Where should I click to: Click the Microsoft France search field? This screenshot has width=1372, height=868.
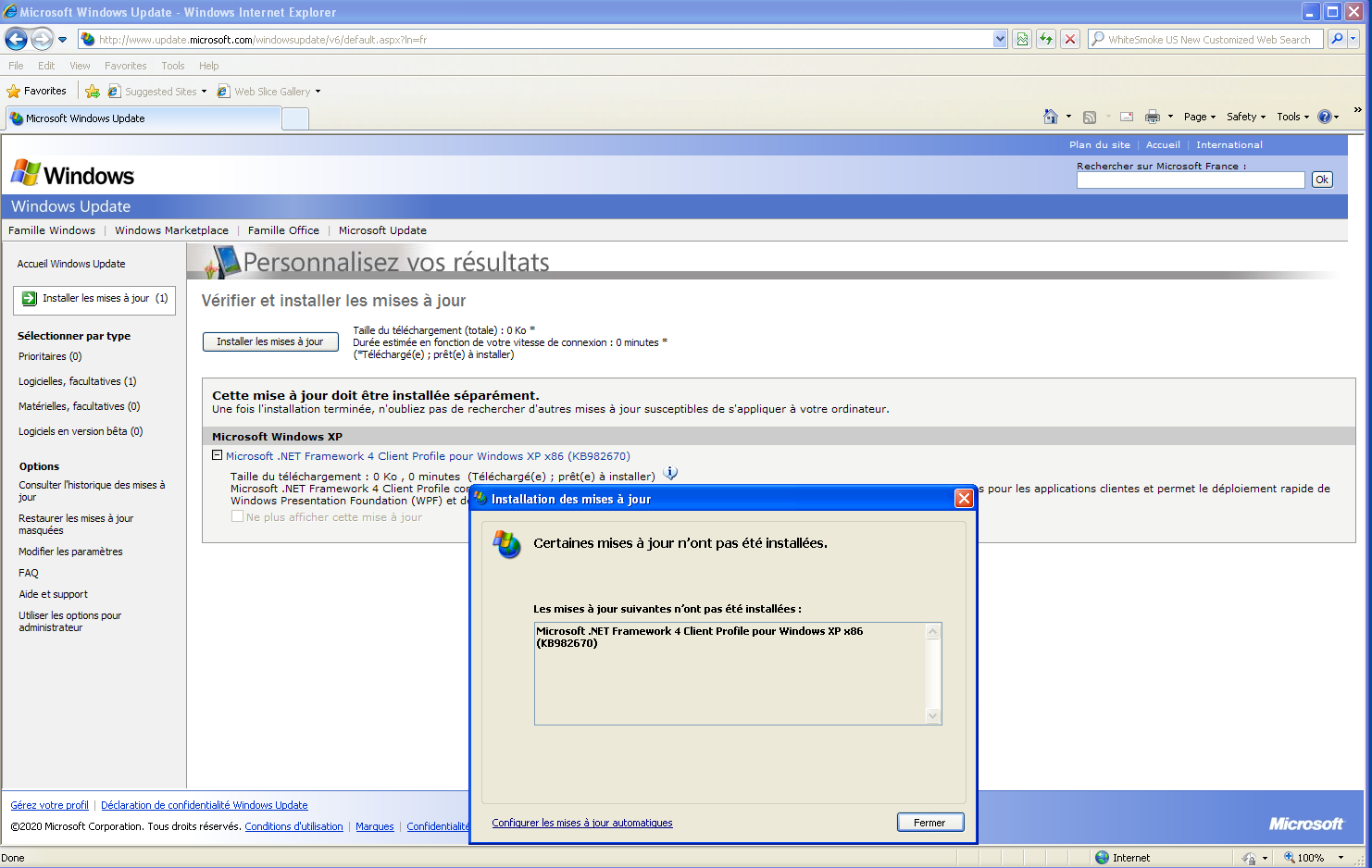(1191, 180)
